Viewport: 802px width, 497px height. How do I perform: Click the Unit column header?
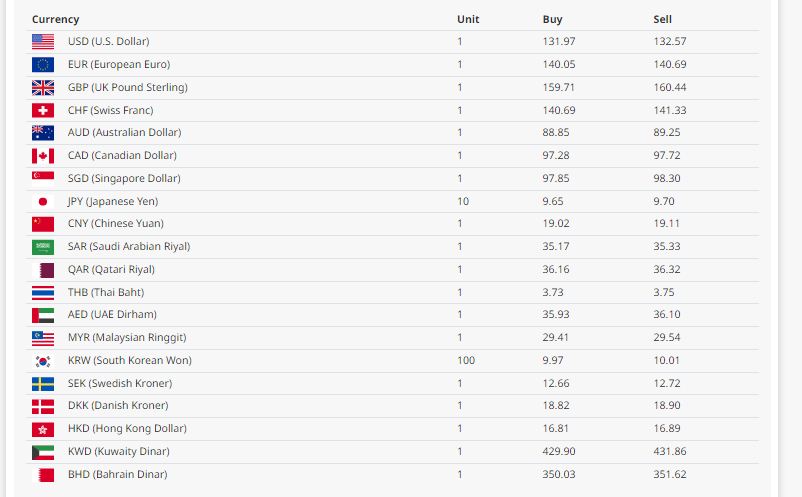click(x=468, y=19)
